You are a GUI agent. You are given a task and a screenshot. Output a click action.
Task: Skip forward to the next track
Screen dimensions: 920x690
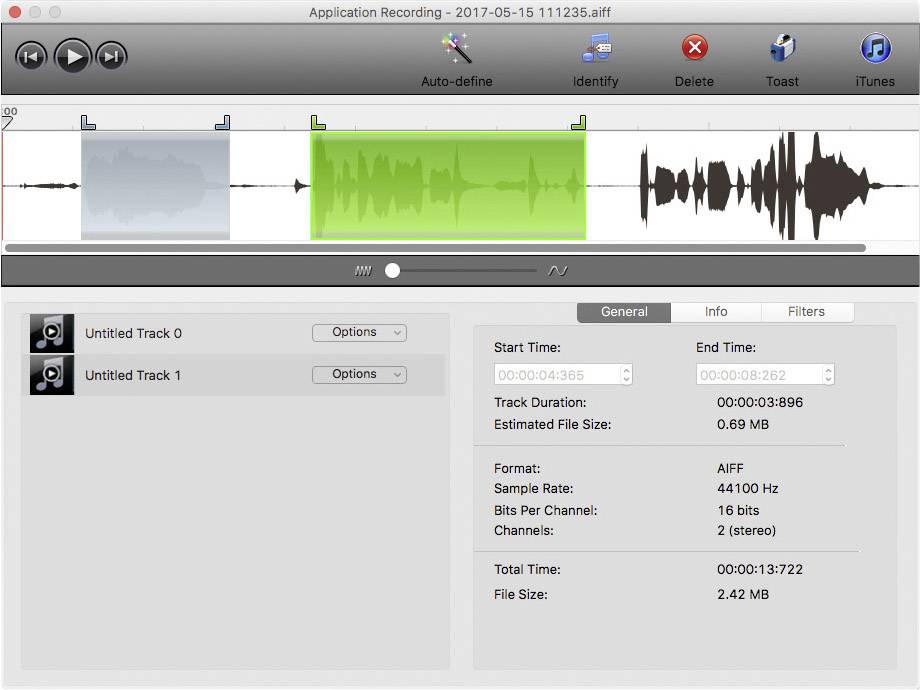point(111,57)
